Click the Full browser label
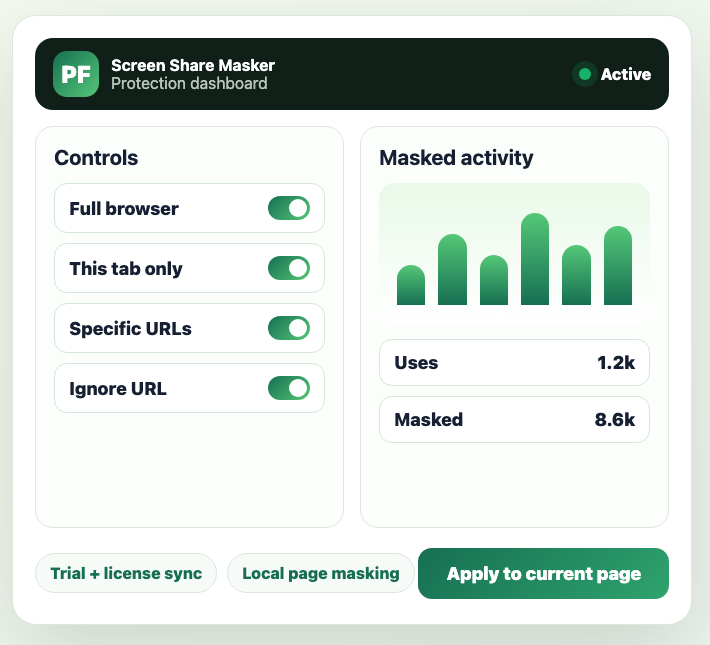Image resolution: width=710 pixels, height=645 pixels. 124,209
